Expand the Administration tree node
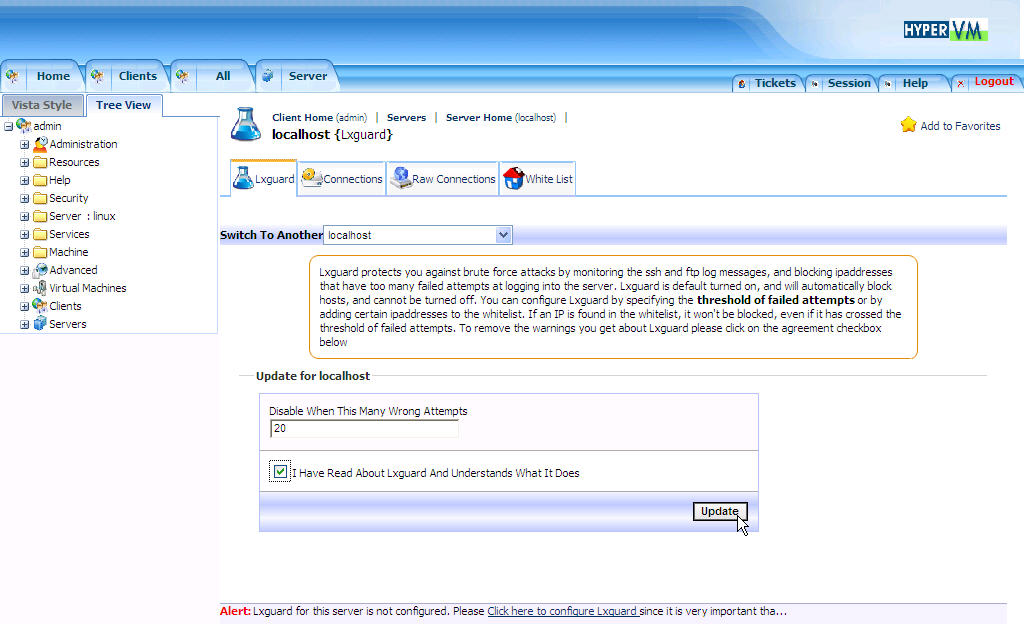The image size is (1024, 624). pos(24,144)
